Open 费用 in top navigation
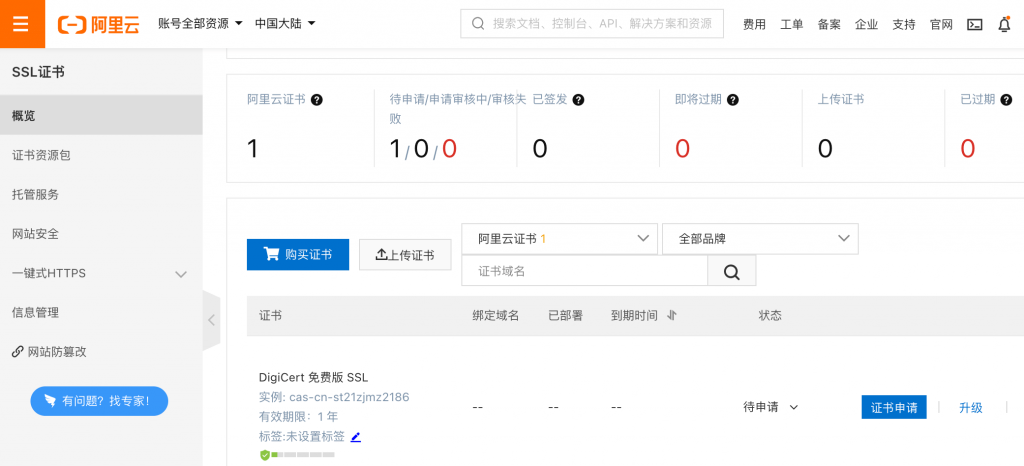The height and width of the screenshot is (466, 1024). coord(754,25)
